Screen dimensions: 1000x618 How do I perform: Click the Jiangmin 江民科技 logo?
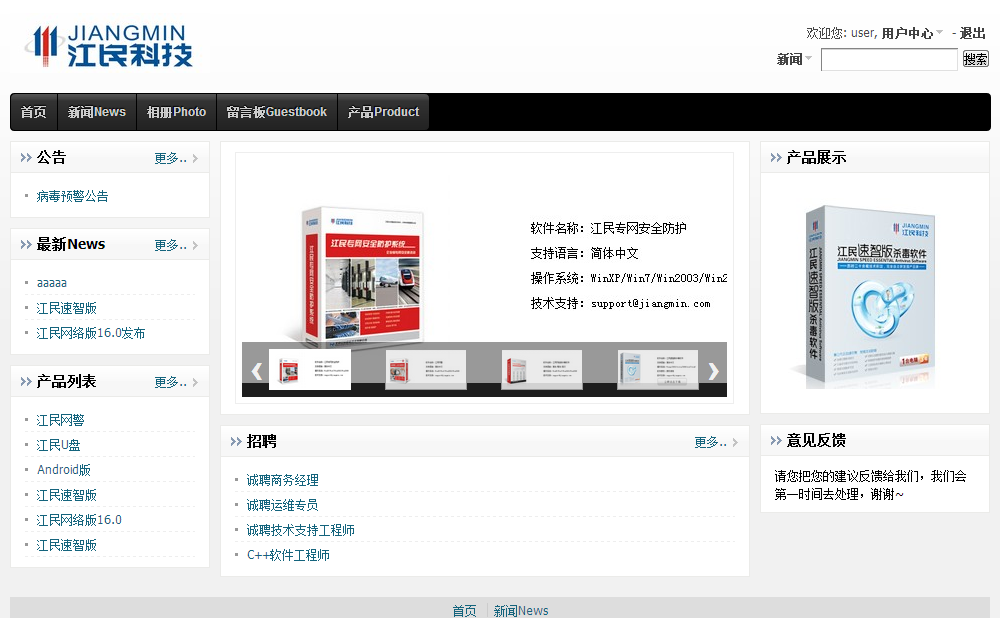pos(109,45)
